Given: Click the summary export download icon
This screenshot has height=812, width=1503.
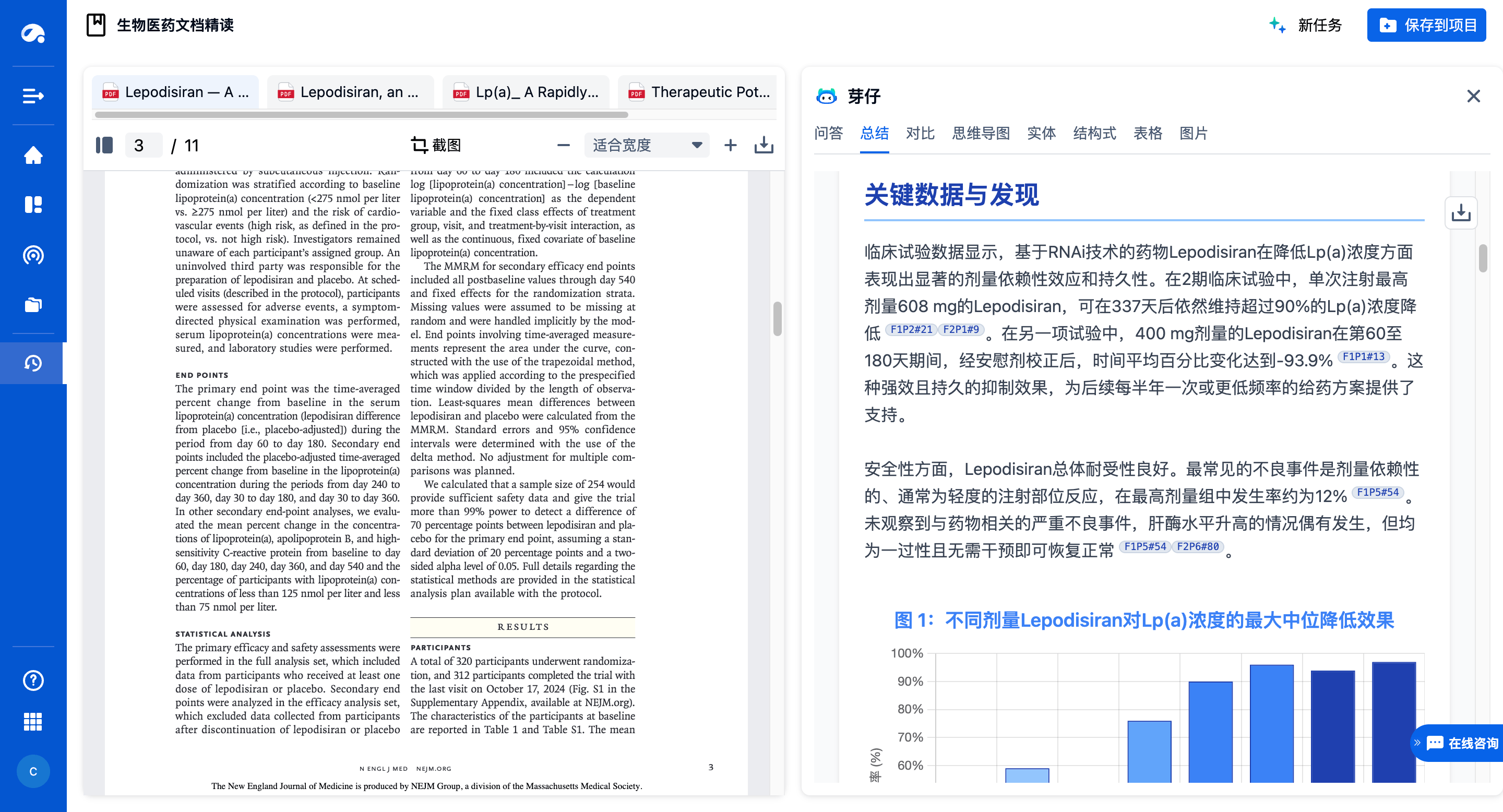Looking at the screenshot, I should (1462, 213).
